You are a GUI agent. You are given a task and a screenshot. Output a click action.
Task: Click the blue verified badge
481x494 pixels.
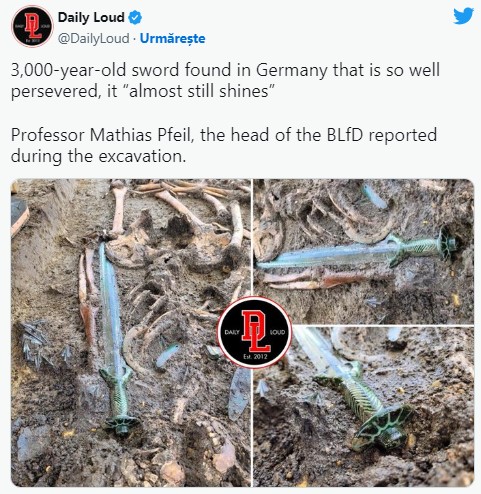[135, 18]
